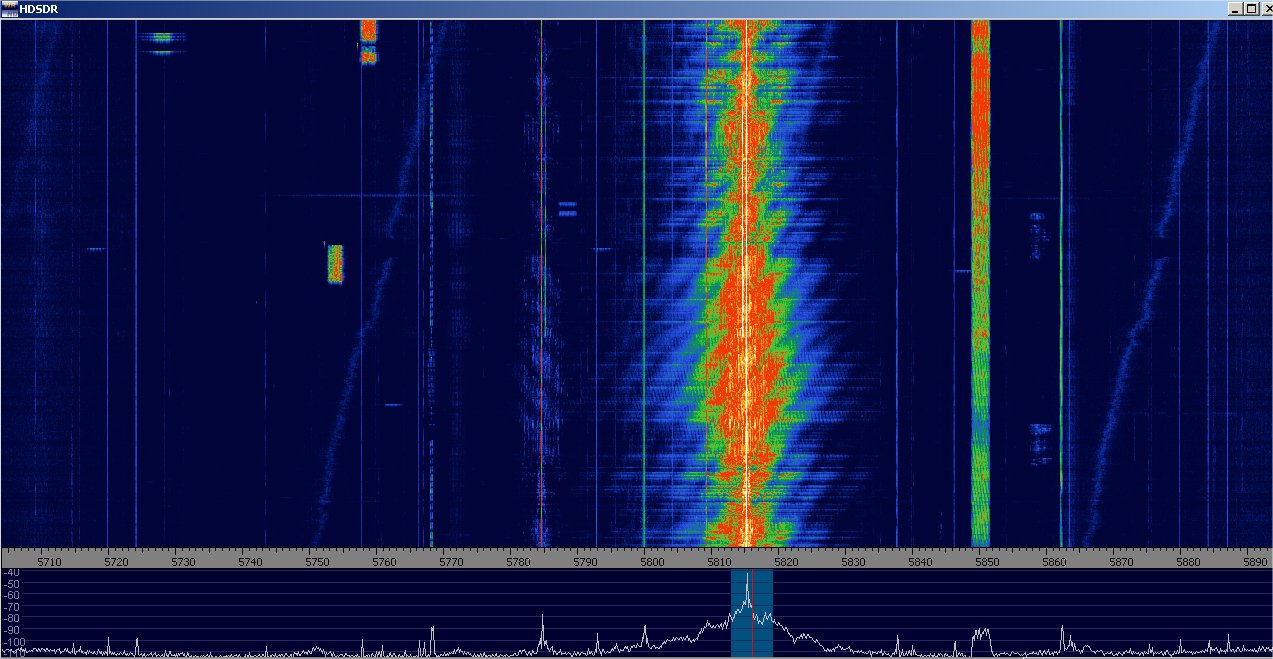Viewport: 1273px width, 659px height.
Task: Click the 5800 frequency scale label
Action: 652,562
